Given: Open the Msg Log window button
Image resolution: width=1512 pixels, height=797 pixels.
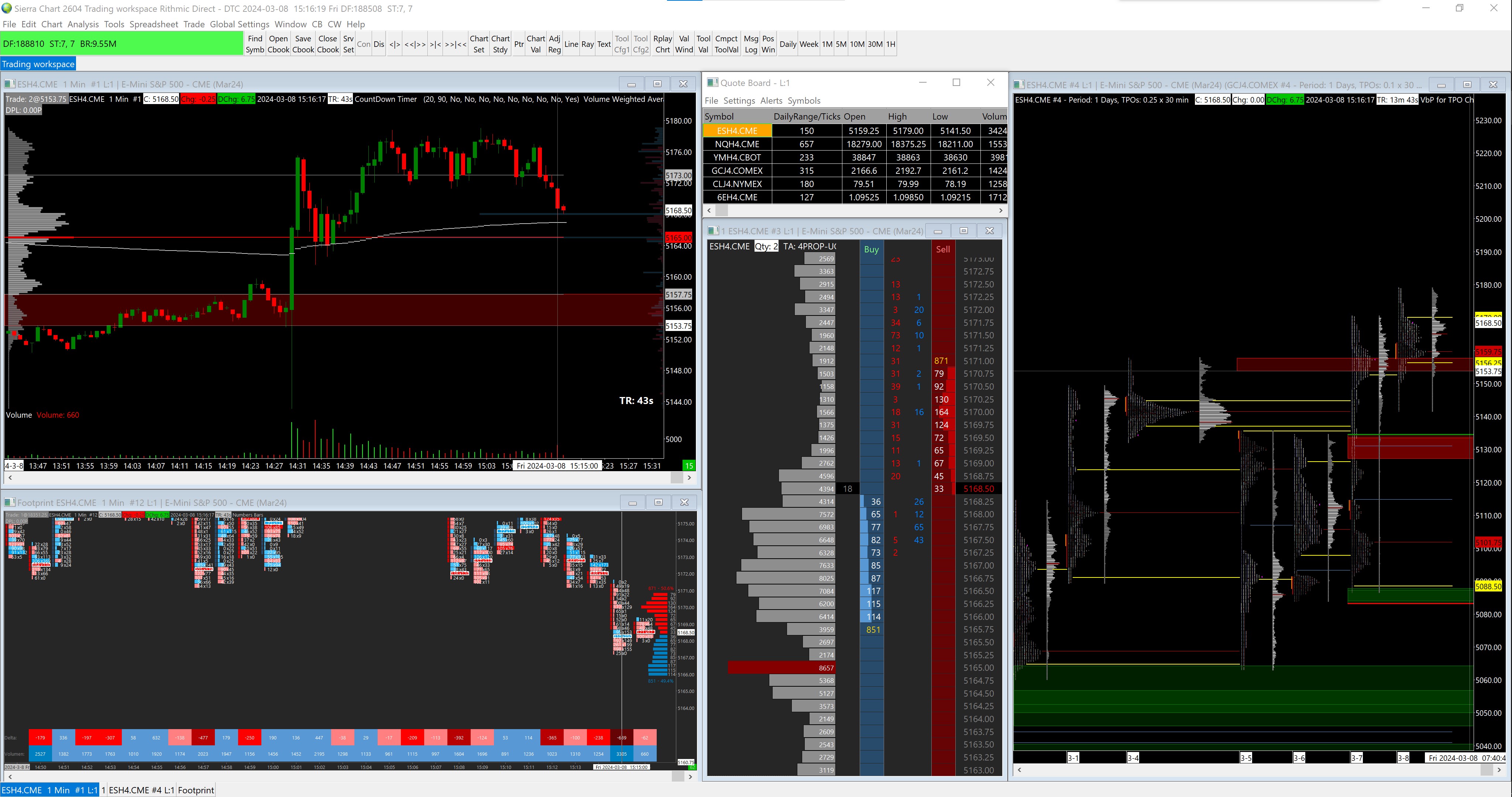Looking at the screenshot, I should tap(751, 44).
